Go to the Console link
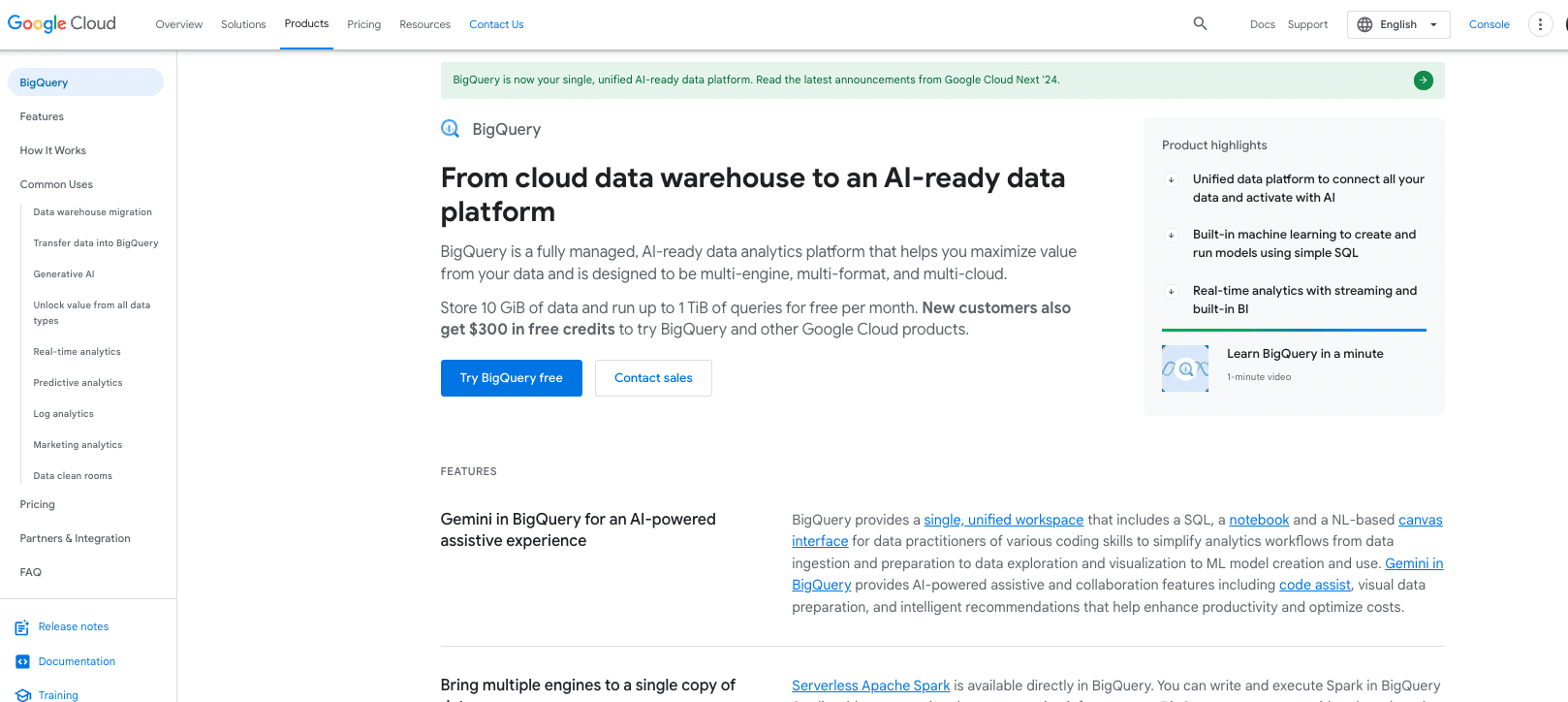Image resolution: width=1568 pixels, height=702 pixels. pyautogui.click(x=1489, y=24)
